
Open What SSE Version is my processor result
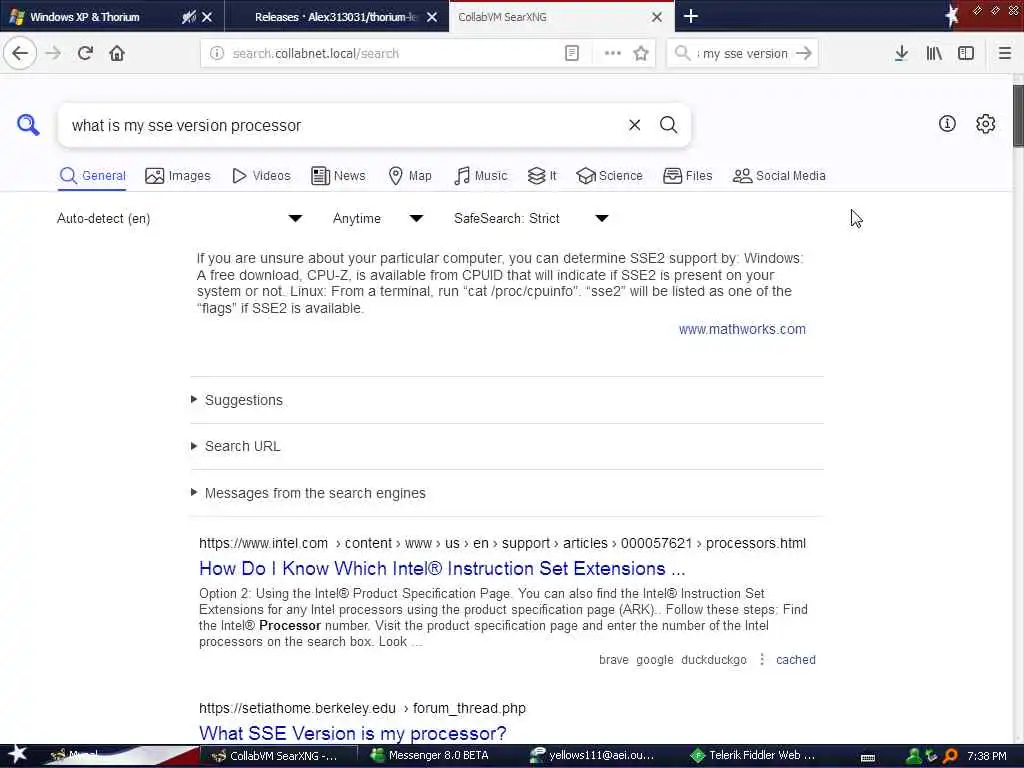point(353,733)
